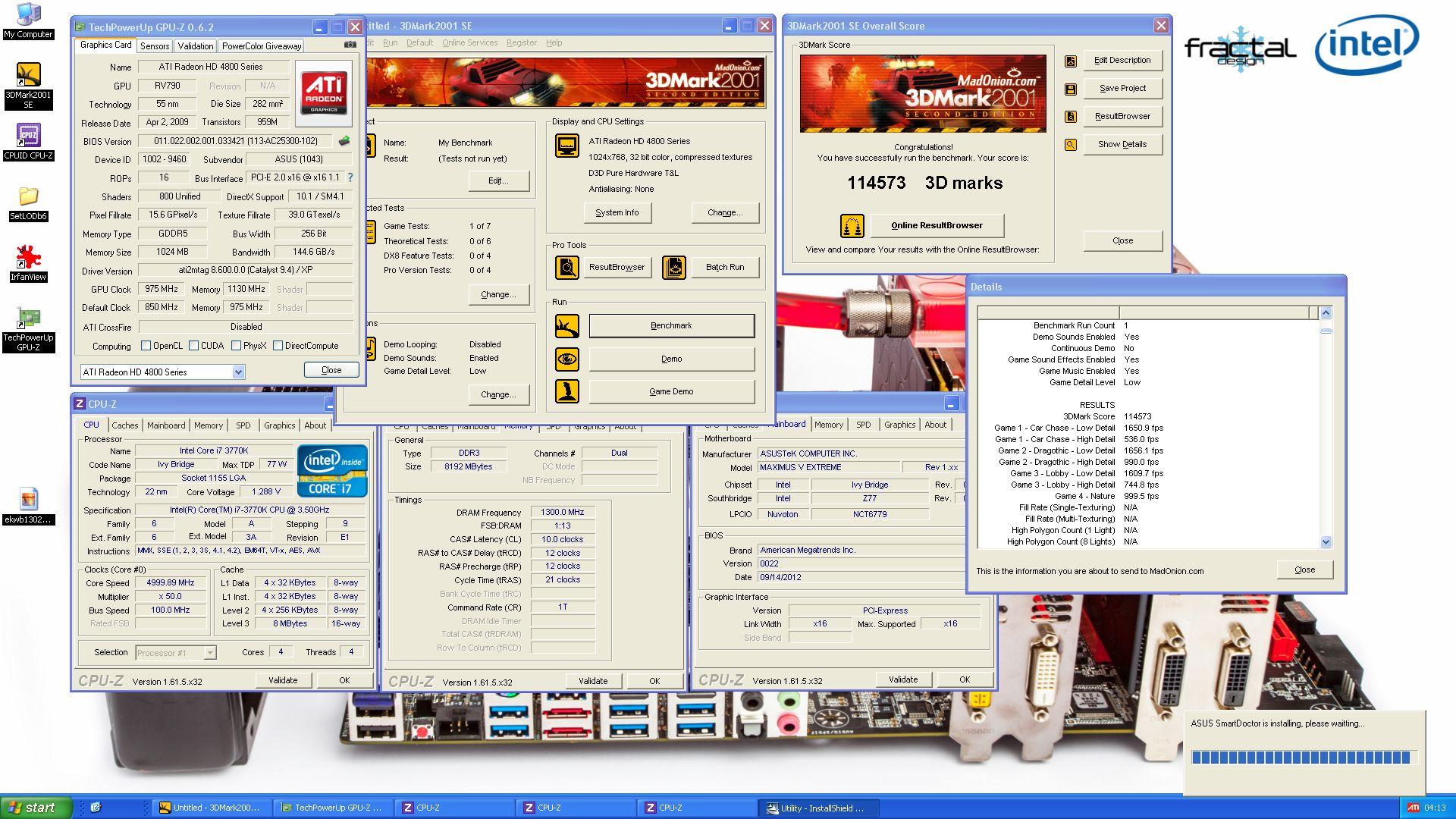
Task: Switch to TechPowerUp GPU-Z taskbar item
Action: pos(333,808)
